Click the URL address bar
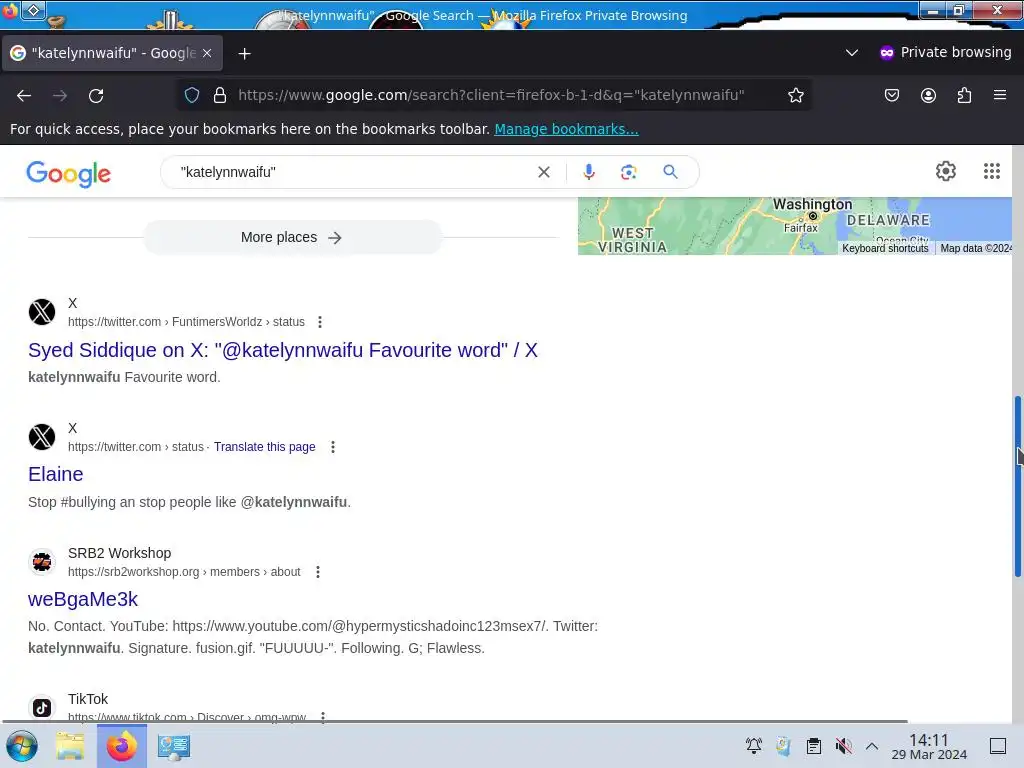The image size is (1024, 768). [491, 95]
